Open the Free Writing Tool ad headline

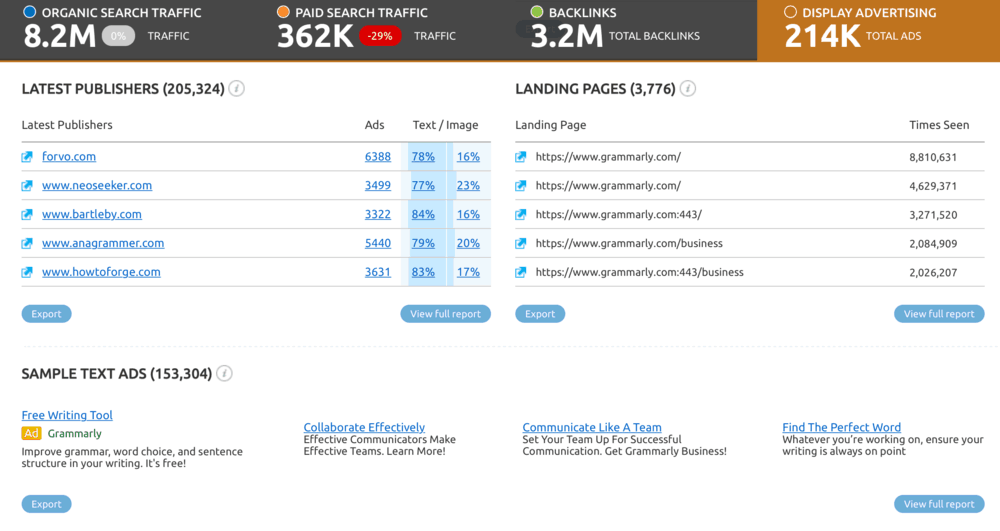(67, 415)
